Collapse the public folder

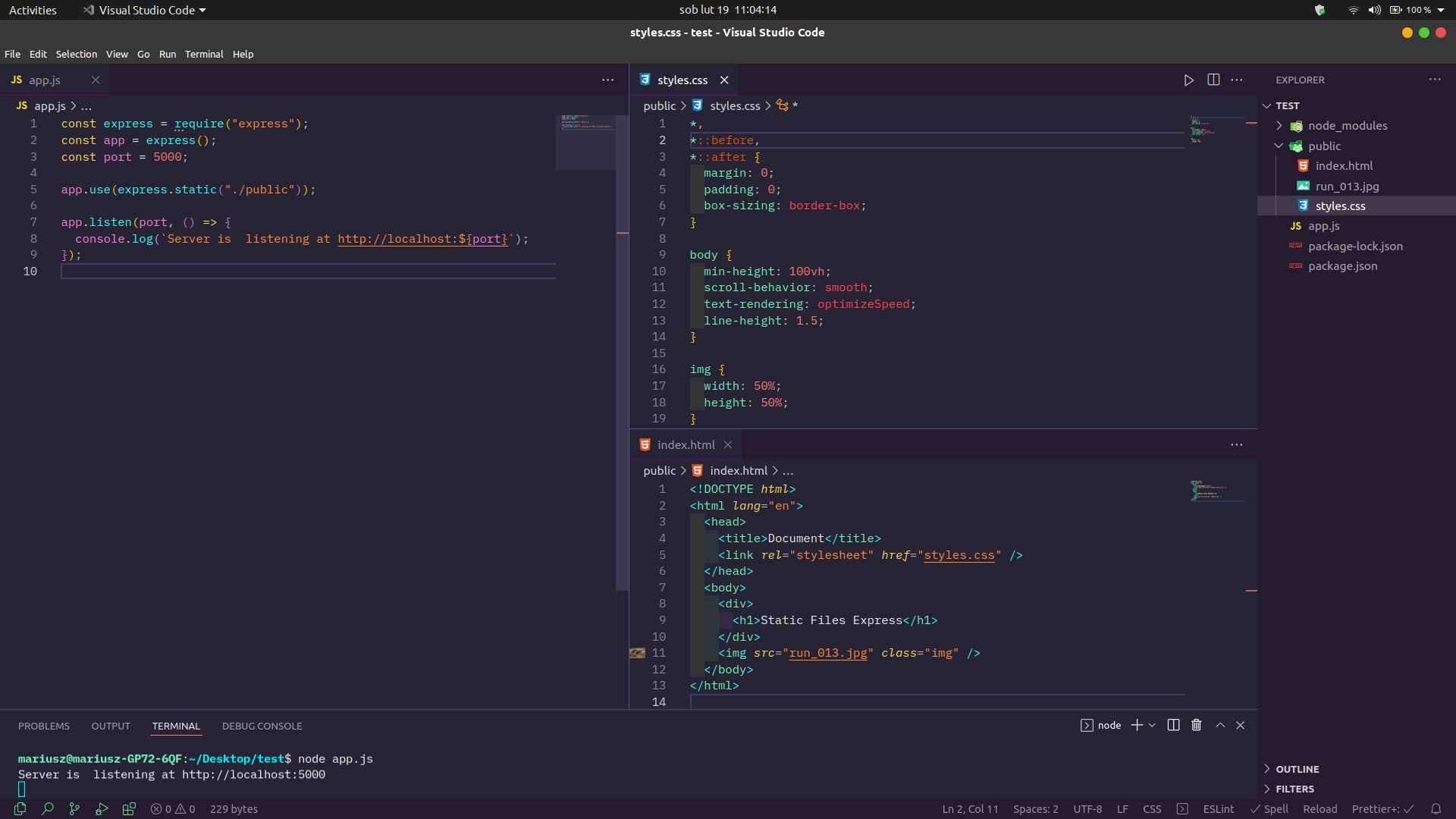(x=1324, y=146)
